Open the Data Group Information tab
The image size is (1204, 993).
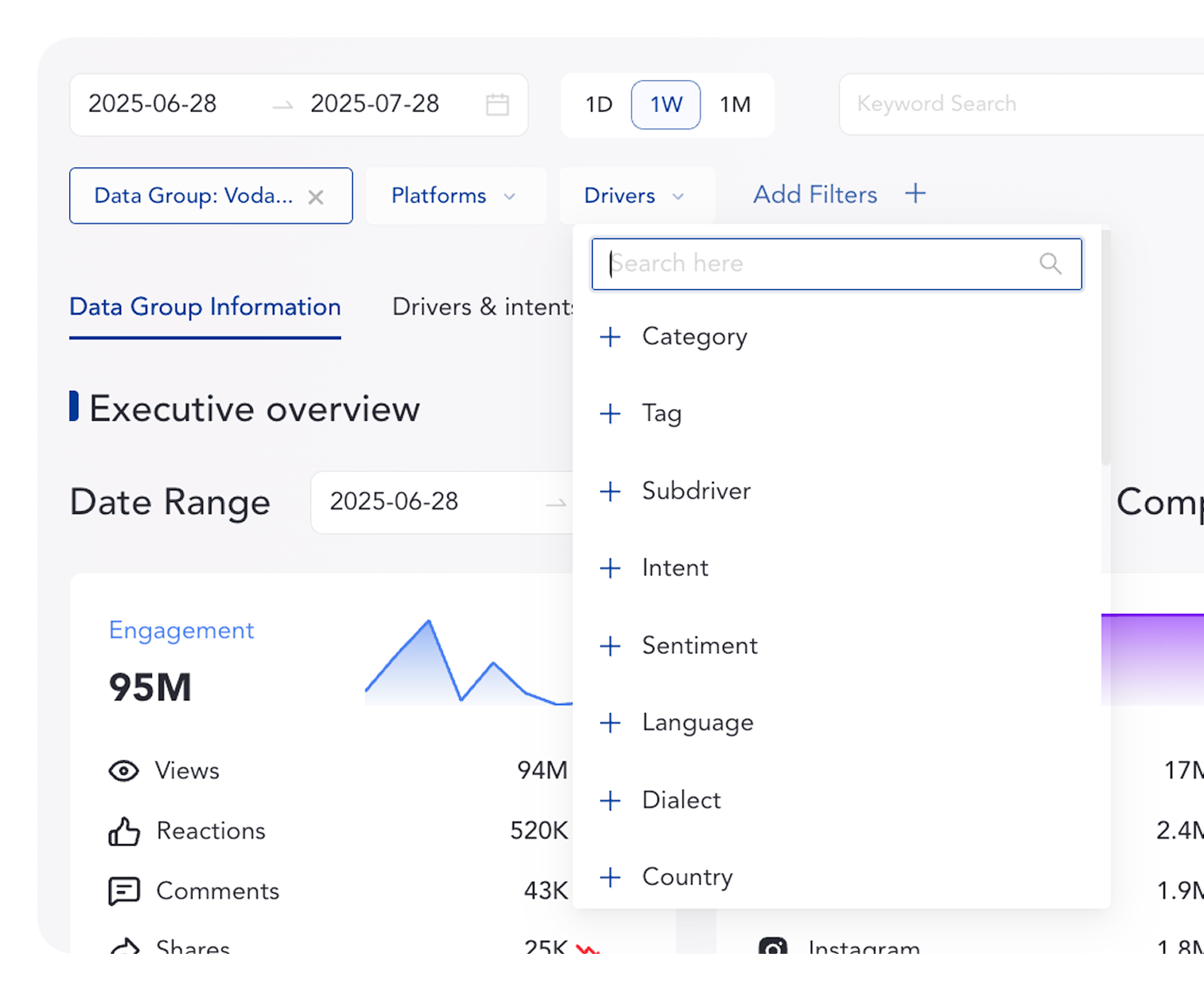[x=205, y=307]
